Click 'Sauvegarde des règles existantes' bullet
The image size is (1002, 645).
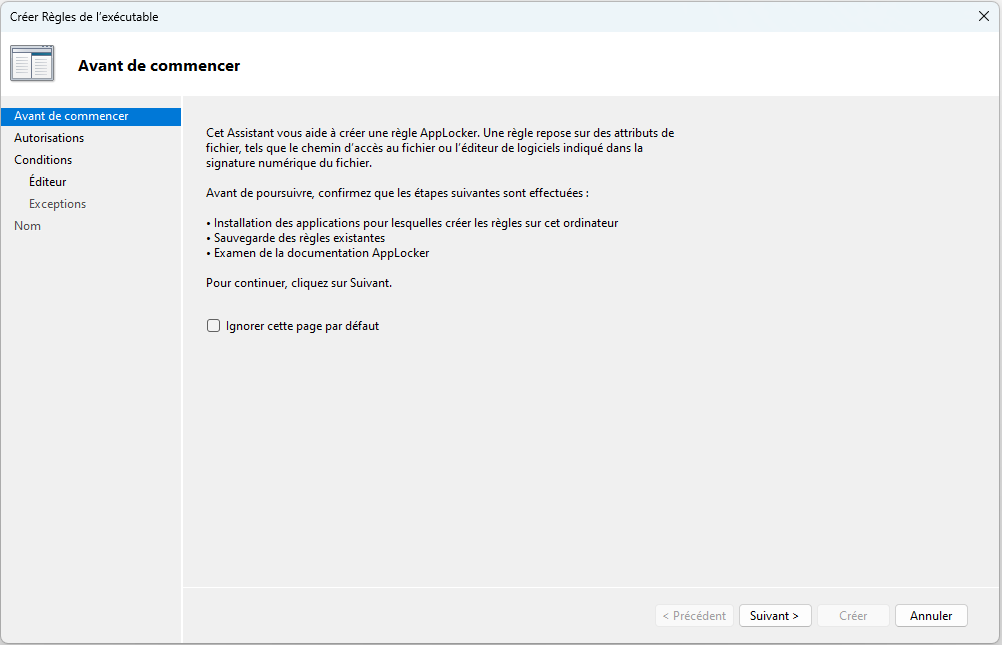point(295,238)
